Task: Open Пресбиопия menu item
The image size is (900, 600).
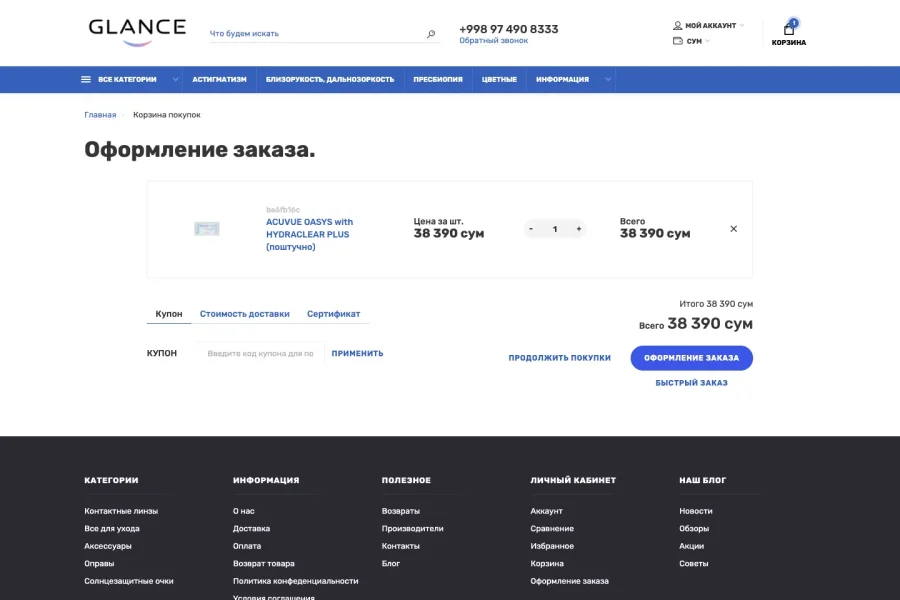Action: coord(438,79)
